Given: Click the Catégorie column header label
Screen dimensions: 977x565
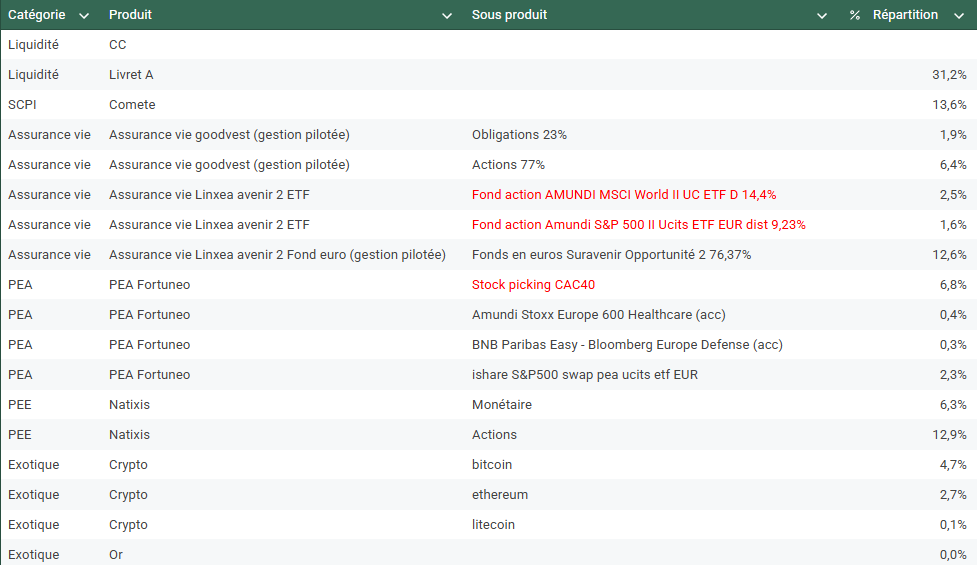Looking at the screenshot, I should click(x=36, y=15).
